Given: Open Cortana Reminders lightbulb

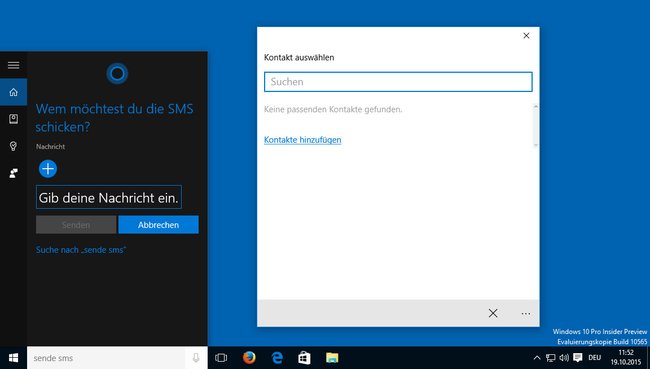Looking at the screenshot, I should [x=13, y=146].
